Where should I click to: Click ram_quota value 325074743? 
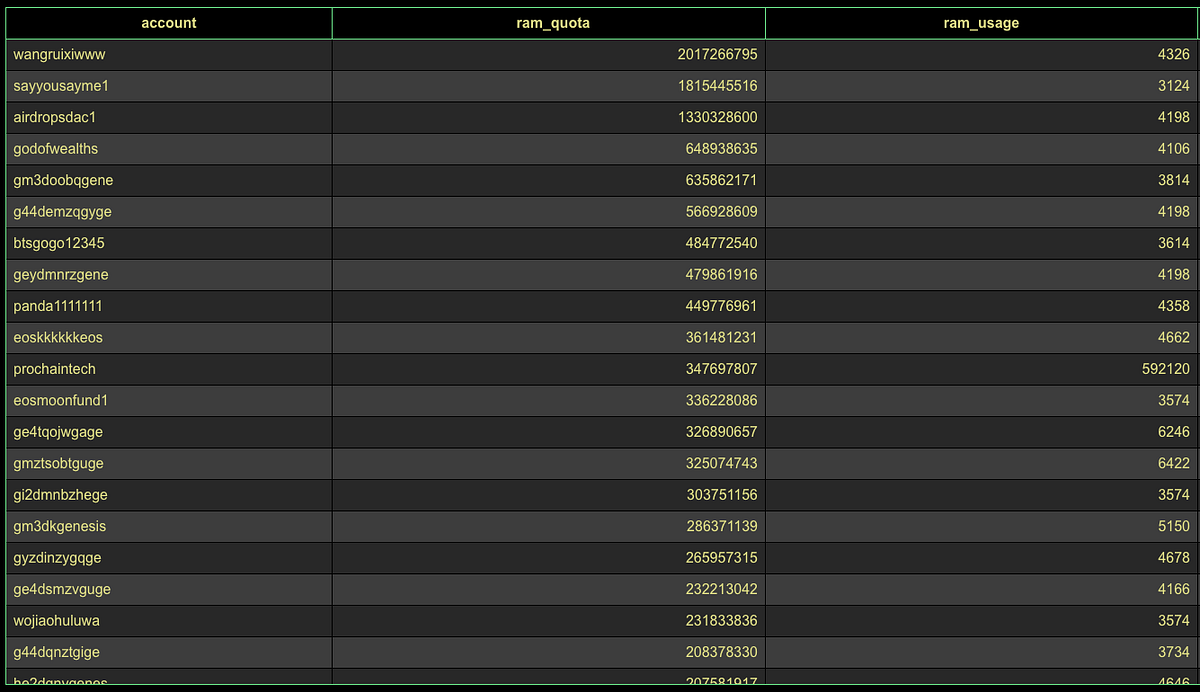[x=721, y=464]
